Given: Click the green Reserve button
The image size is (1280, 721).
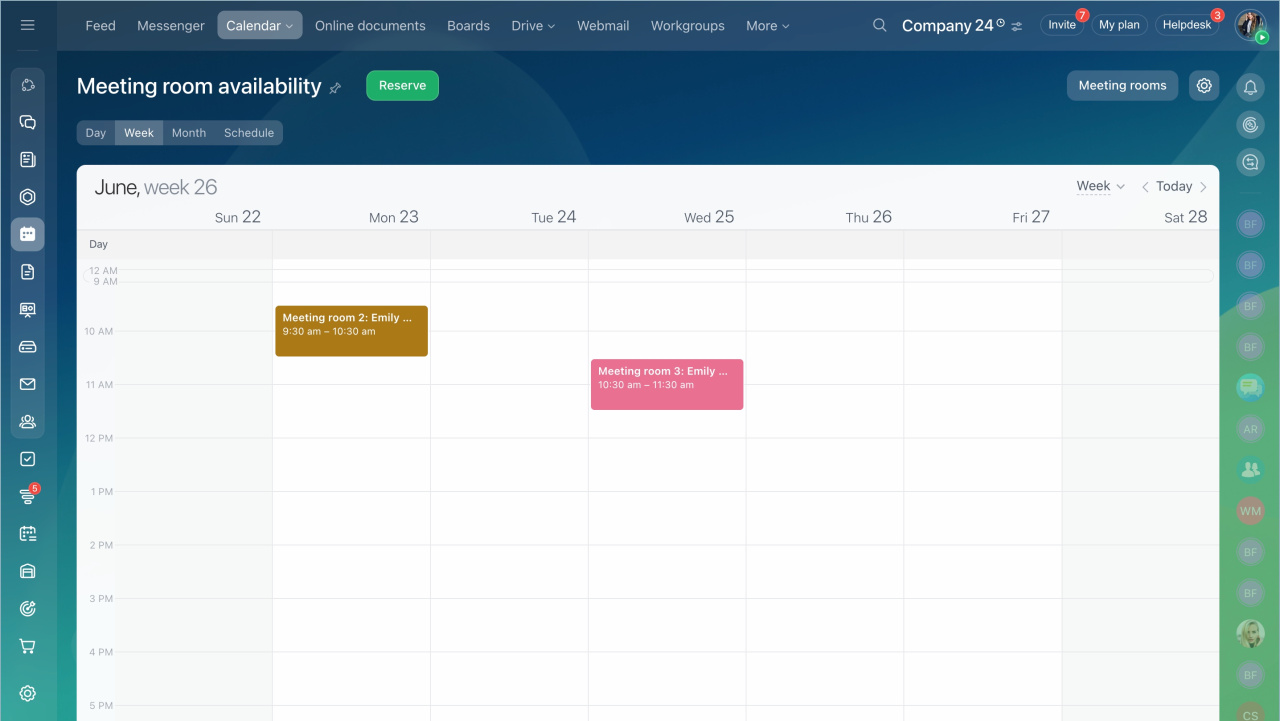Looking at the screenshot, I should (x=402, y=86).
